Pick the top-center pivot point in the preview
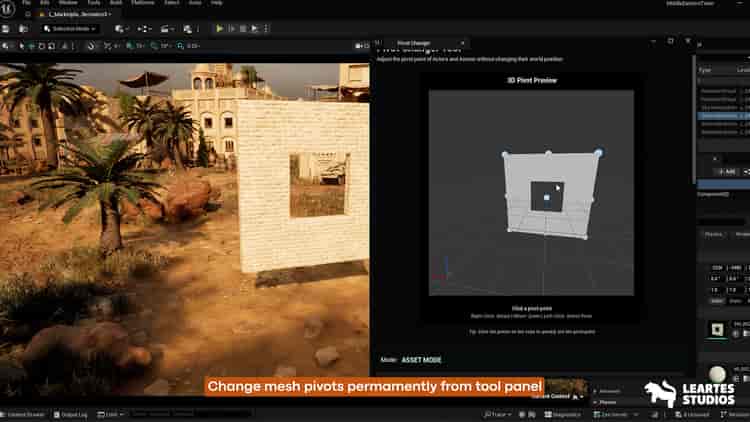750x422 pixels. coord(549,154)
